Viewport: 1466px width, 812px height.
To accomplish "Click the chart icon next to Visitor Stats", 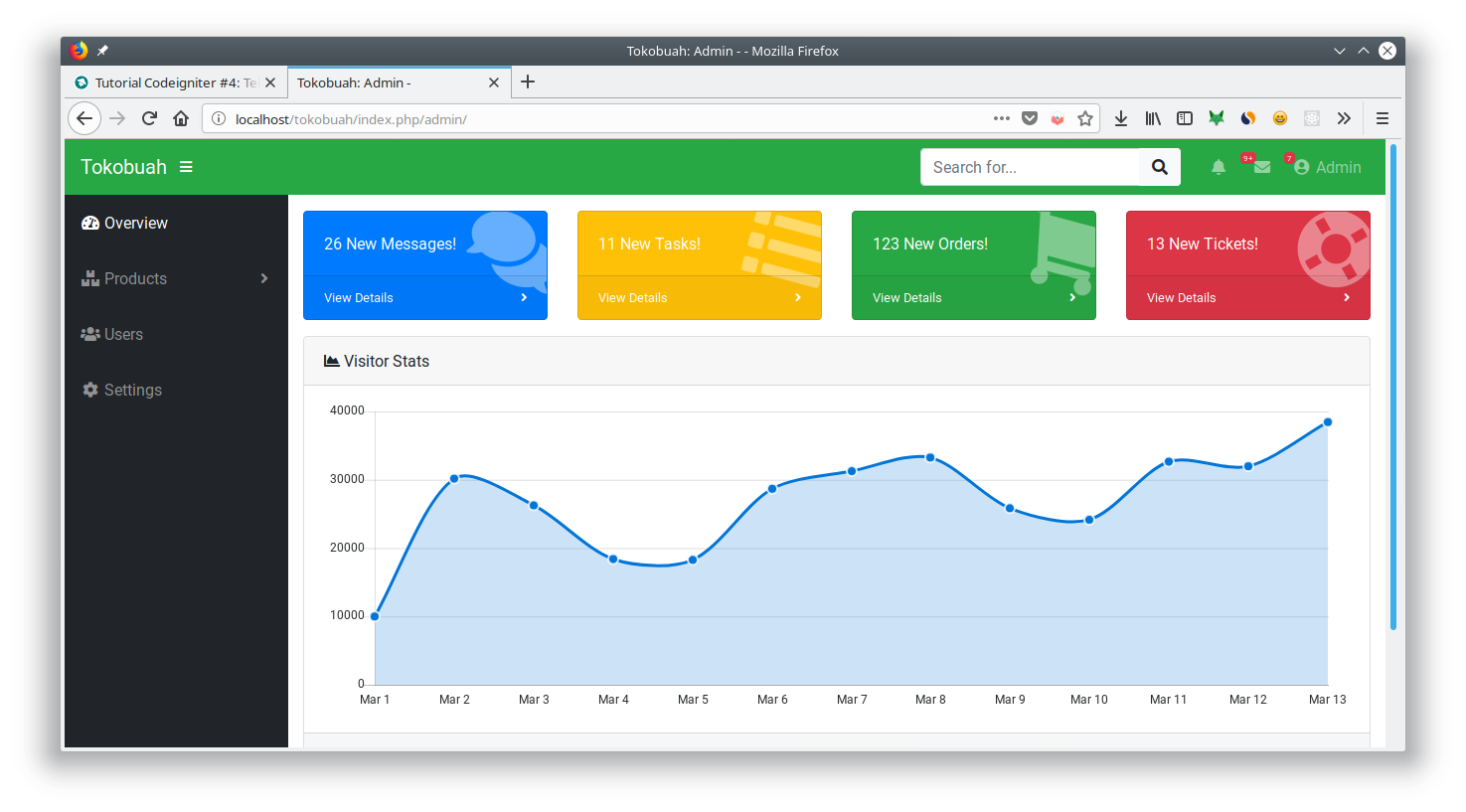I will 331,361.
